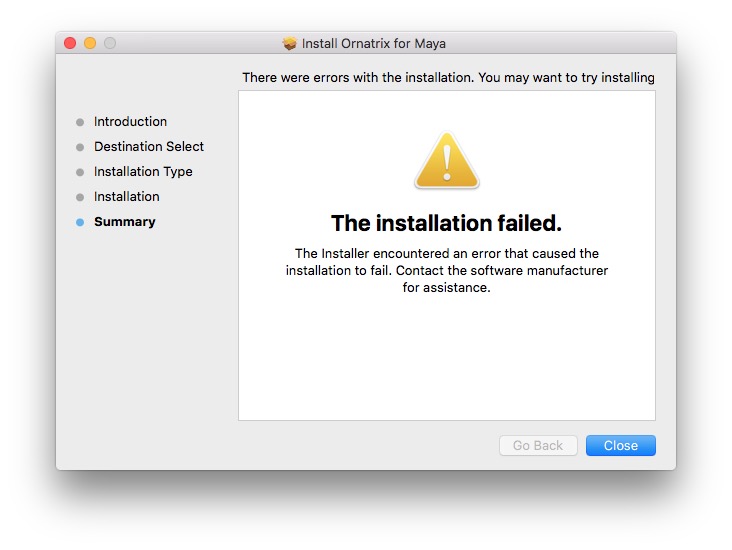This screenshot has width=732, height=550.
Task: Click the blue Summary step bullet
Action: [80, 222]
